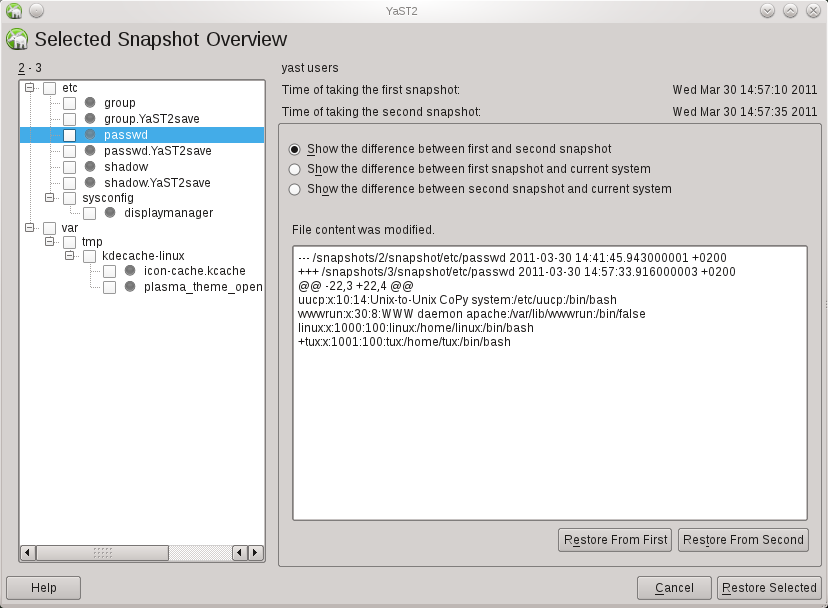Click the file icon beside shadow.YaST2save

(89, 182)
